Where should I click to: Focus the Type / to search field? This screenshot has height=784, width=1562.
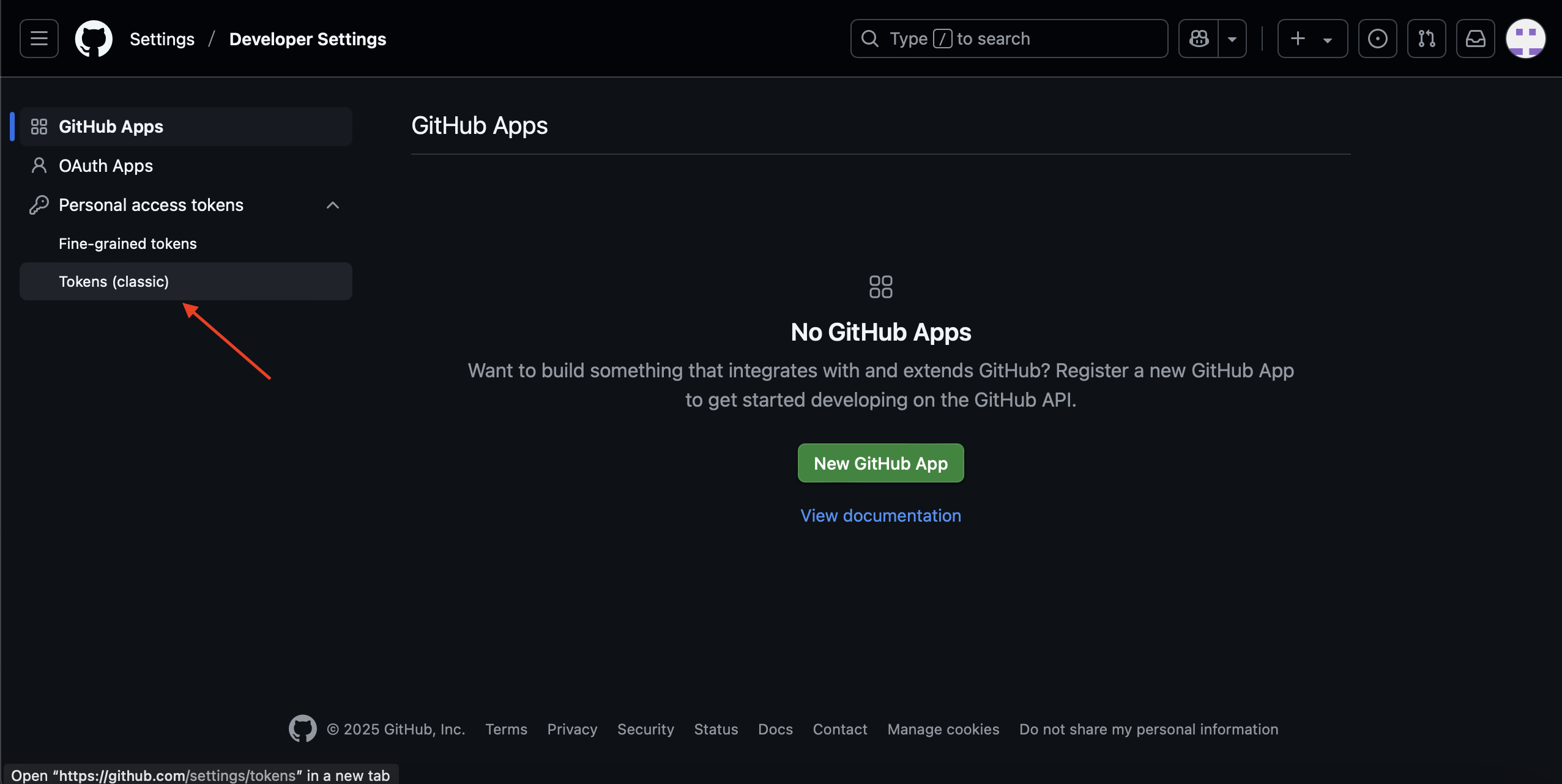[1009, 39]
